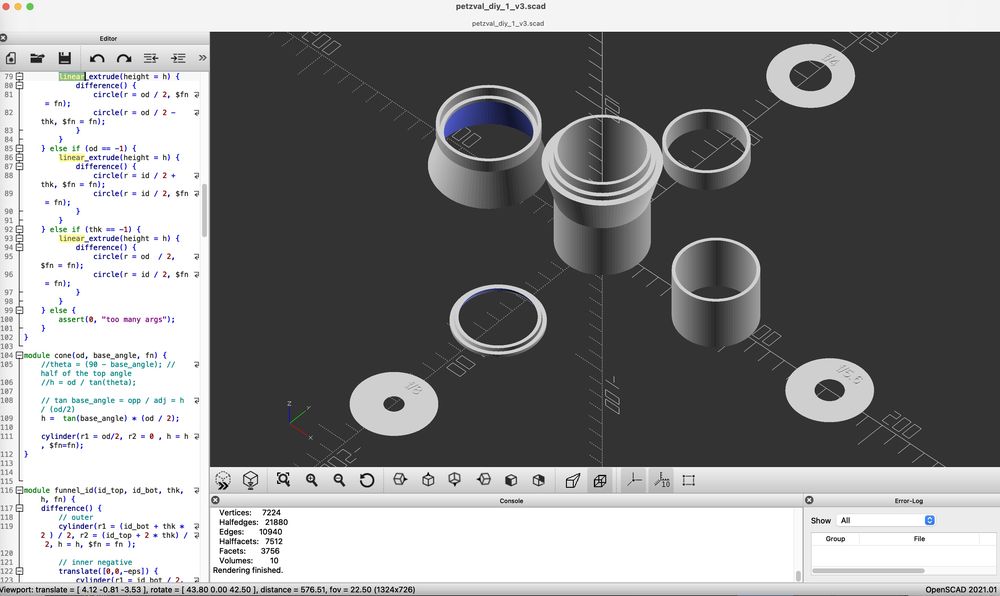Expand the editor toolbar overflow chevron
Image resolution: width=1000 pixels, height=596 pixels.
(201, 58)
